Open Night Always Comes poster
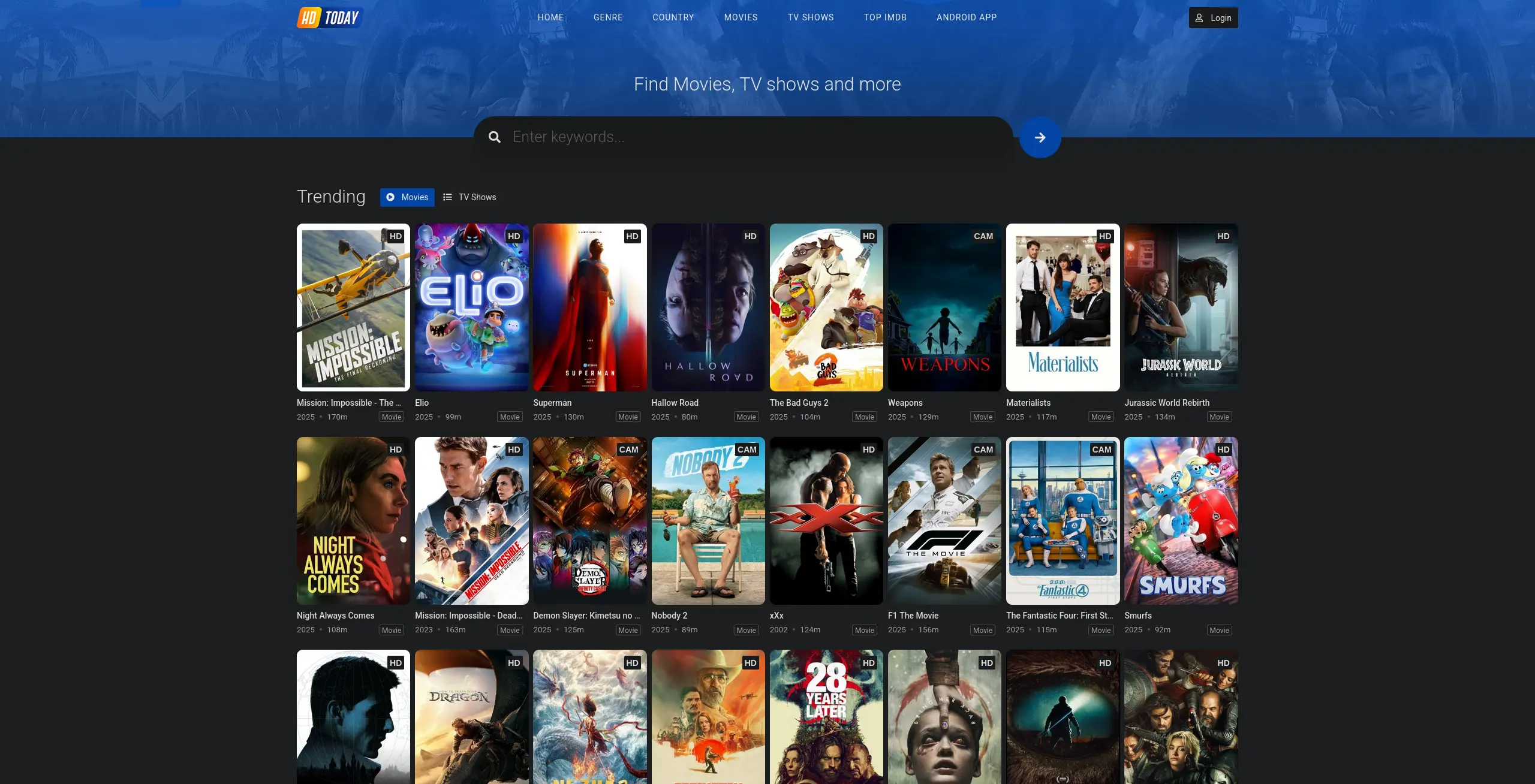1535x784 pixels. [x=353, y=520]
